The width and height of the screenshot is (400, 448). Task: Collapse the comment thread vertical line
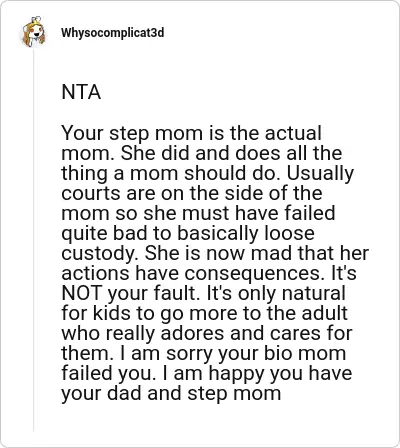(x=33, y=240)
